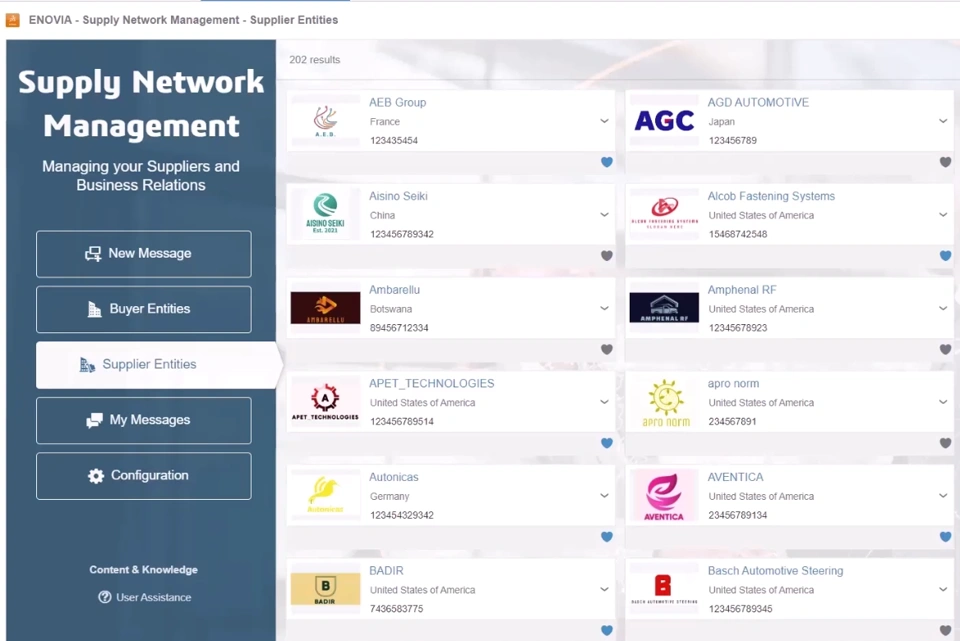The width and height of the screenshot is (960, 641).
Task: Toggle favorite heart for Autonicas
Action: coord(607,536)
